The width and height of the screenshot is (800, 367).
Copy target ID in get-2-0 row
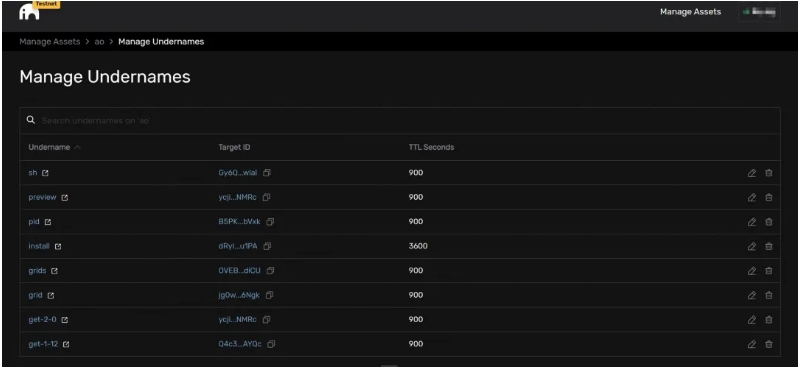tap(266, 320)
